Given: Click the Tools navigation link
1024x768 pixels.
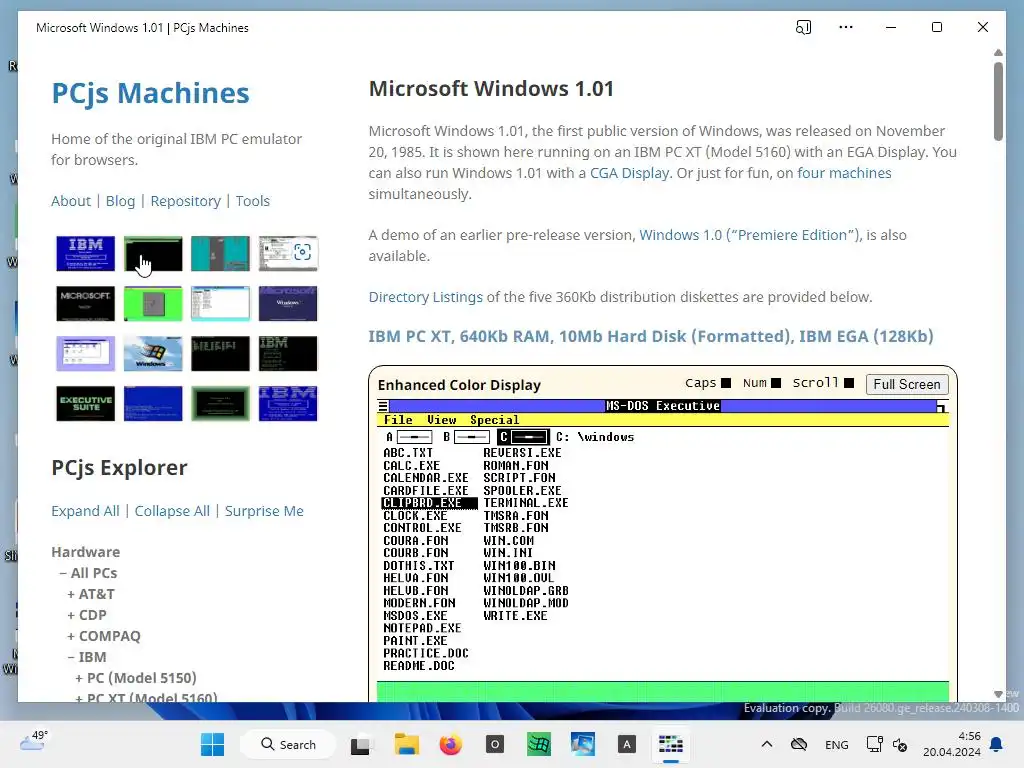Looking at the screenshot, I should click(x=253, y=201).
